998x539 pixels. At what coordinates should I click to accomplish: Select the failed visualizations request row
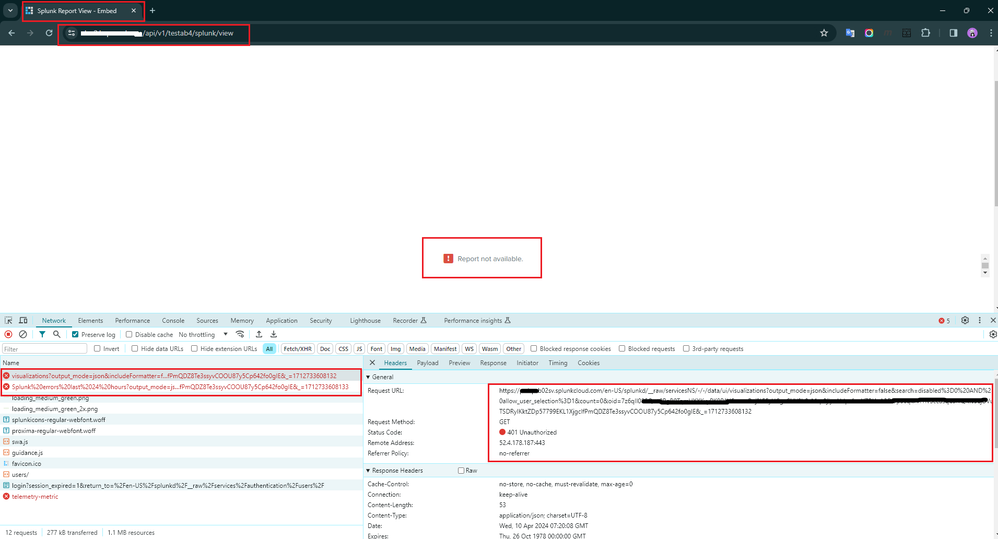175,376
